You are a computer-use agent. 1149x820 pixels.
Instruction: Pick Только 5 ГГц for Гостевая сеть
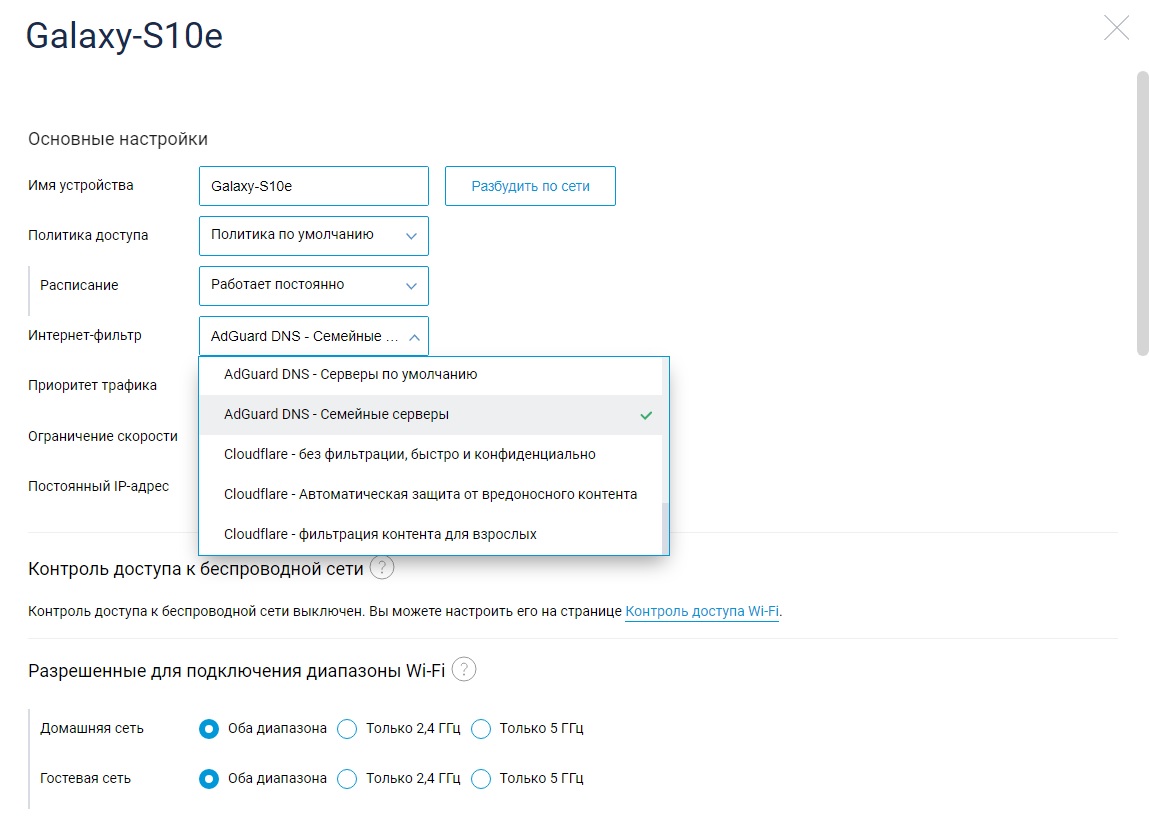(x=481, y=778)
